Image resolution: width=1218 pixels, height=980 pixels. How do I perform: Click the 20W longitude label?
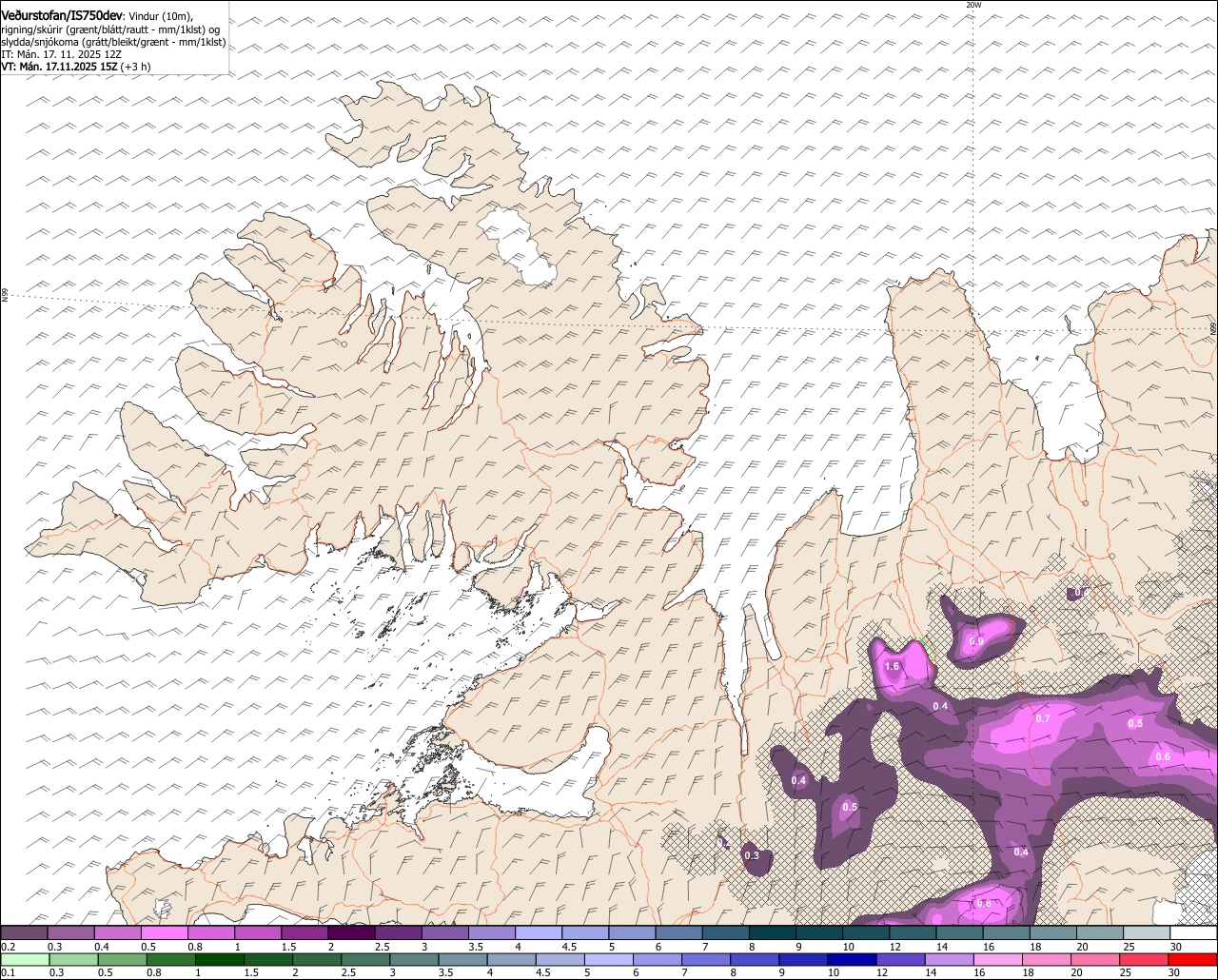[x=972, y=5]
